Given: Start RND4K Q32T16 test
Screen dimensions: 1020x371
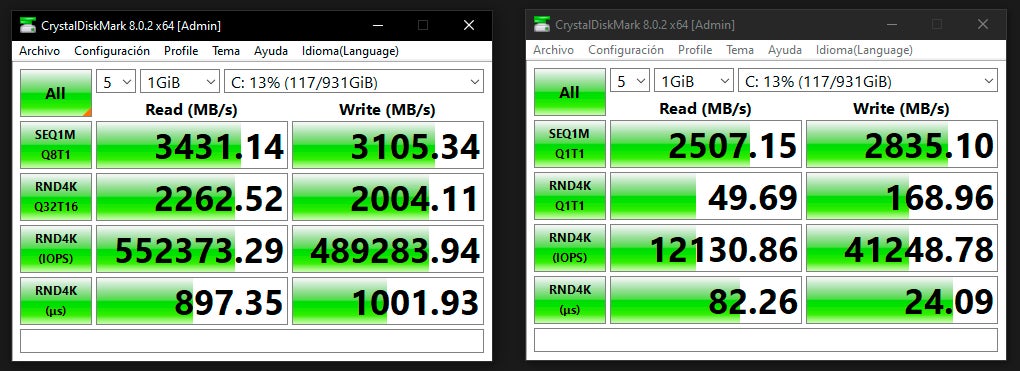Looking at the screenshot, I should pos(56,197).
